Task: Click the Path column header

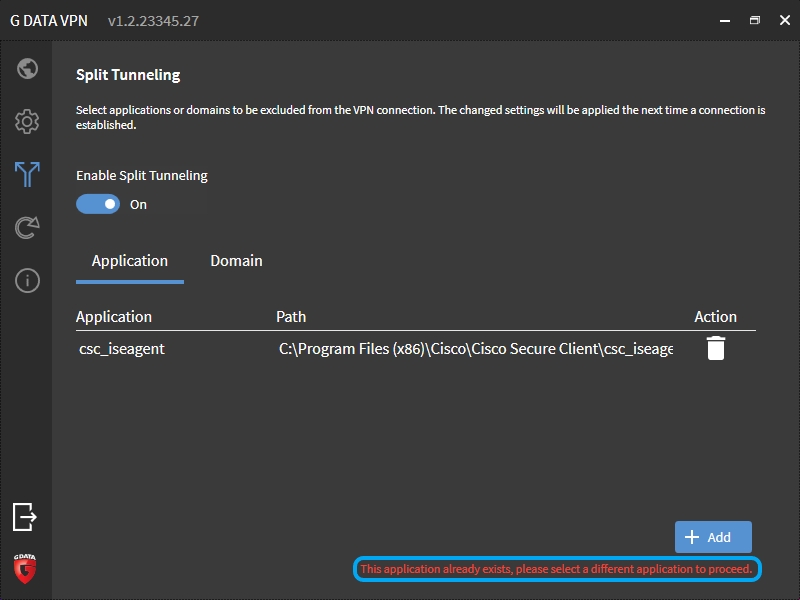Action: (291, 317)
